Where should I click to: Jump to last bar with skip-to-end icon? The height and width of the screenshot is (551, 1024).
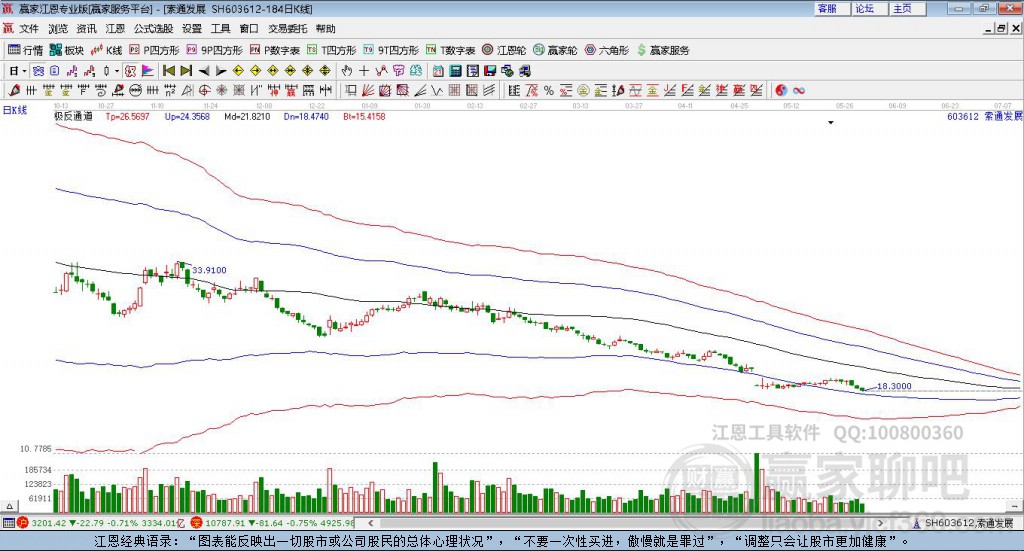point(186,71)
